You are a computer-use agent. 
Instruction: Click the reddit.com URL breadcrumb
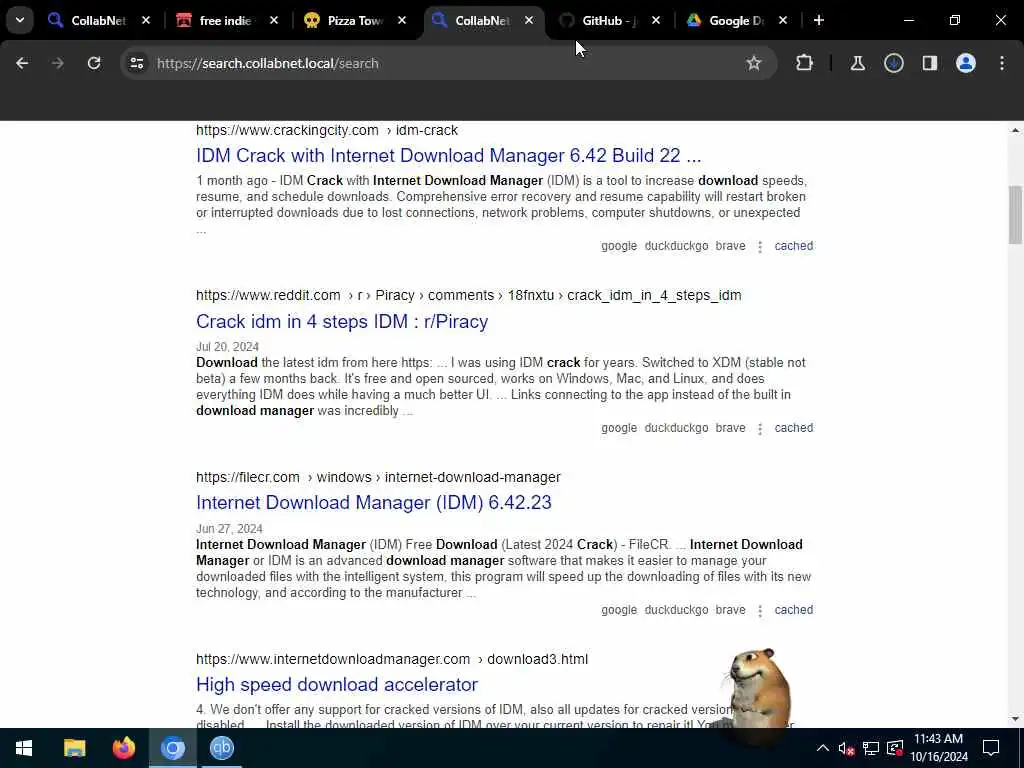[x=468, y=295]
